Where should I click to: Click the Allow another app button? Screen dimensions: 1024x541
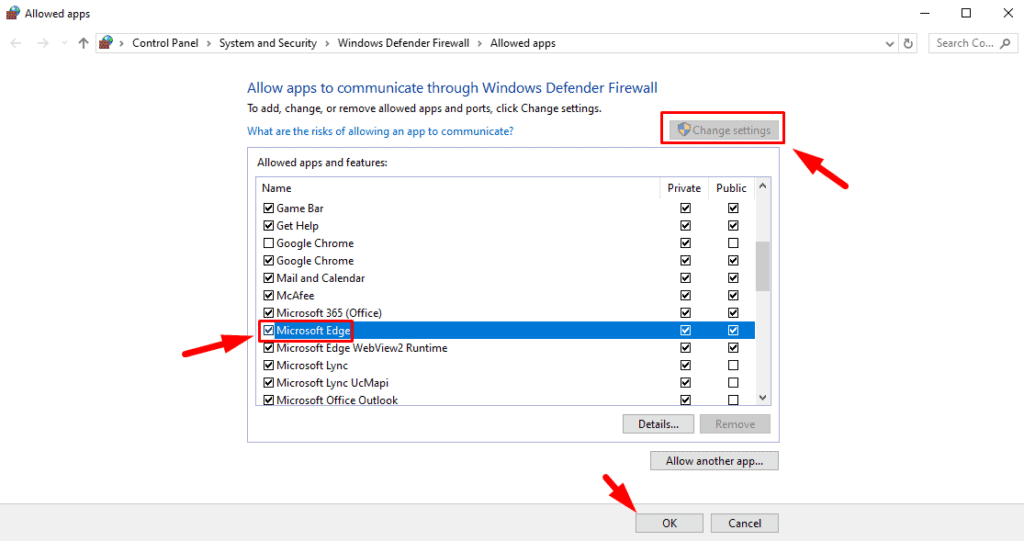coord(714,461)
